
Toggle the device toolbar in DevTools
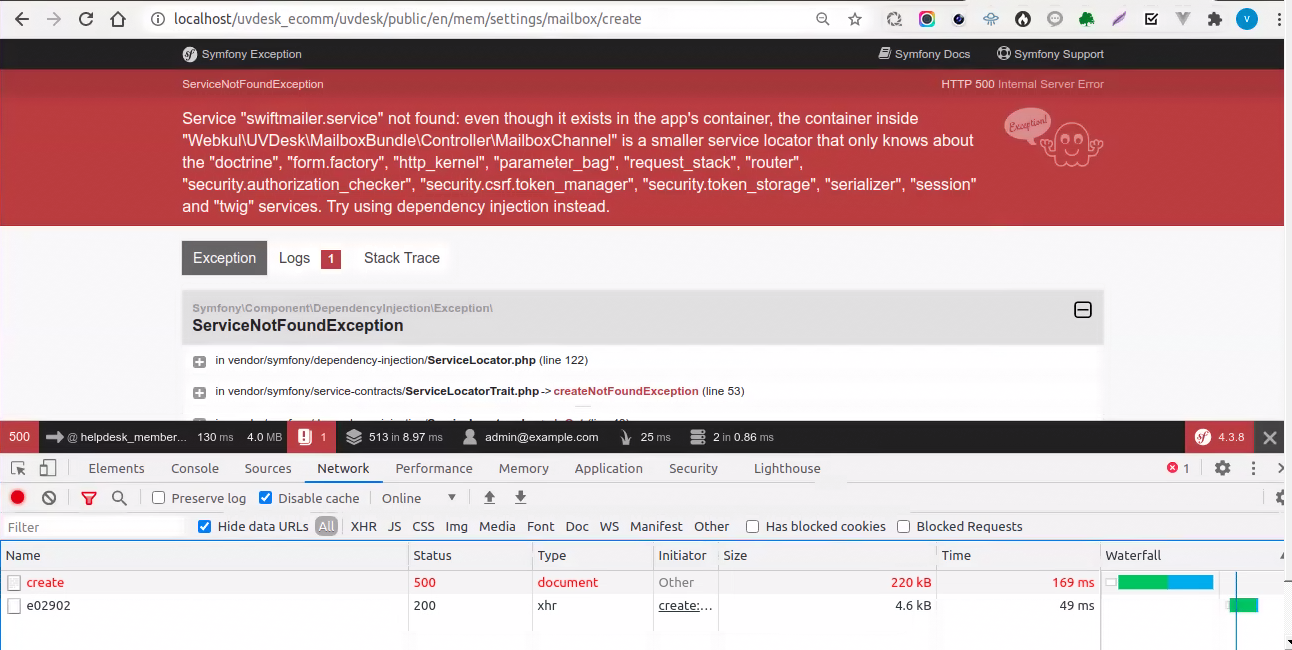(x=48, y=468)
